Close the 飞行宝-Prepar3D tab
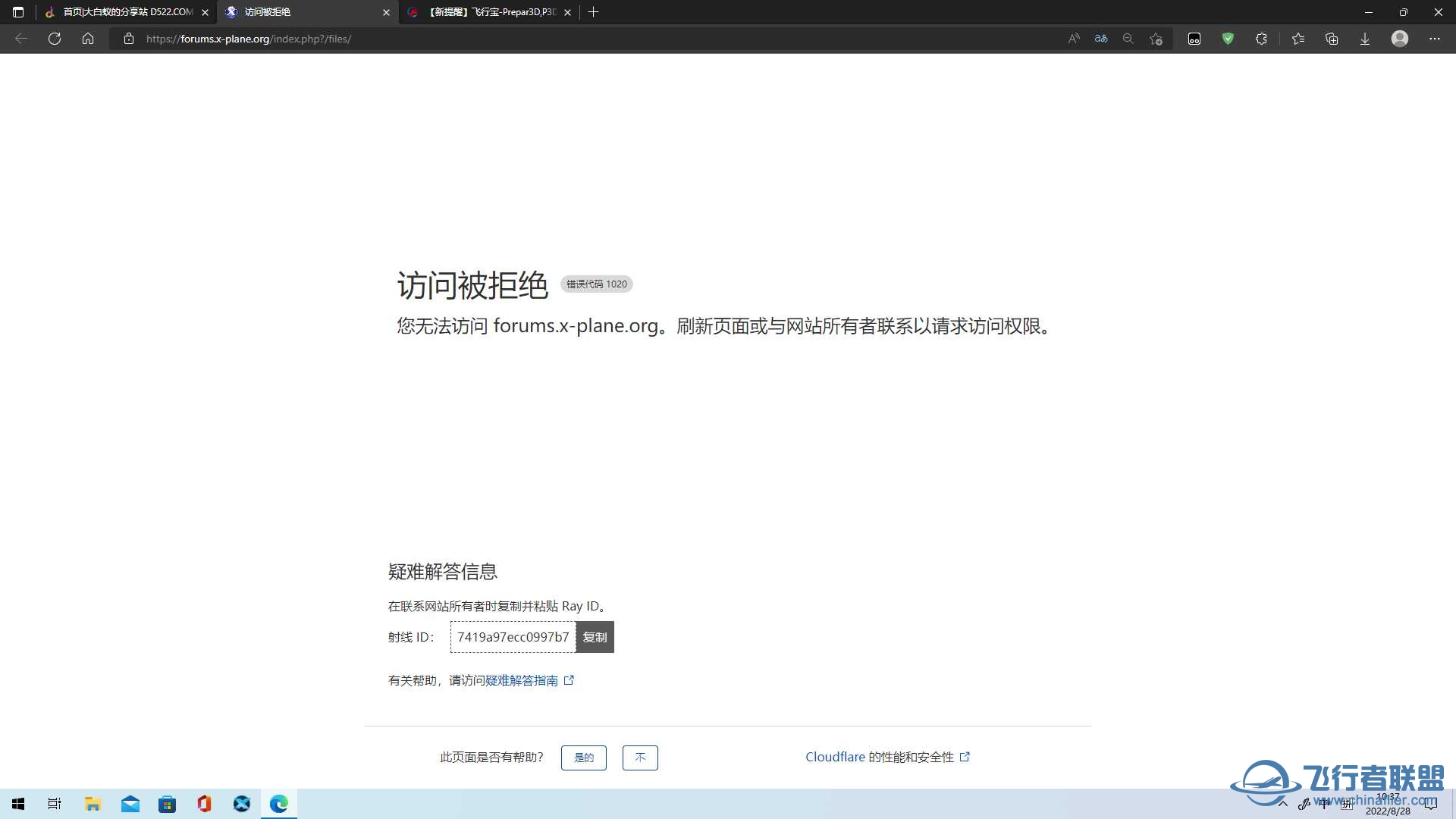This screenshot has width=1456, height=819. click(x=567, y=12)
